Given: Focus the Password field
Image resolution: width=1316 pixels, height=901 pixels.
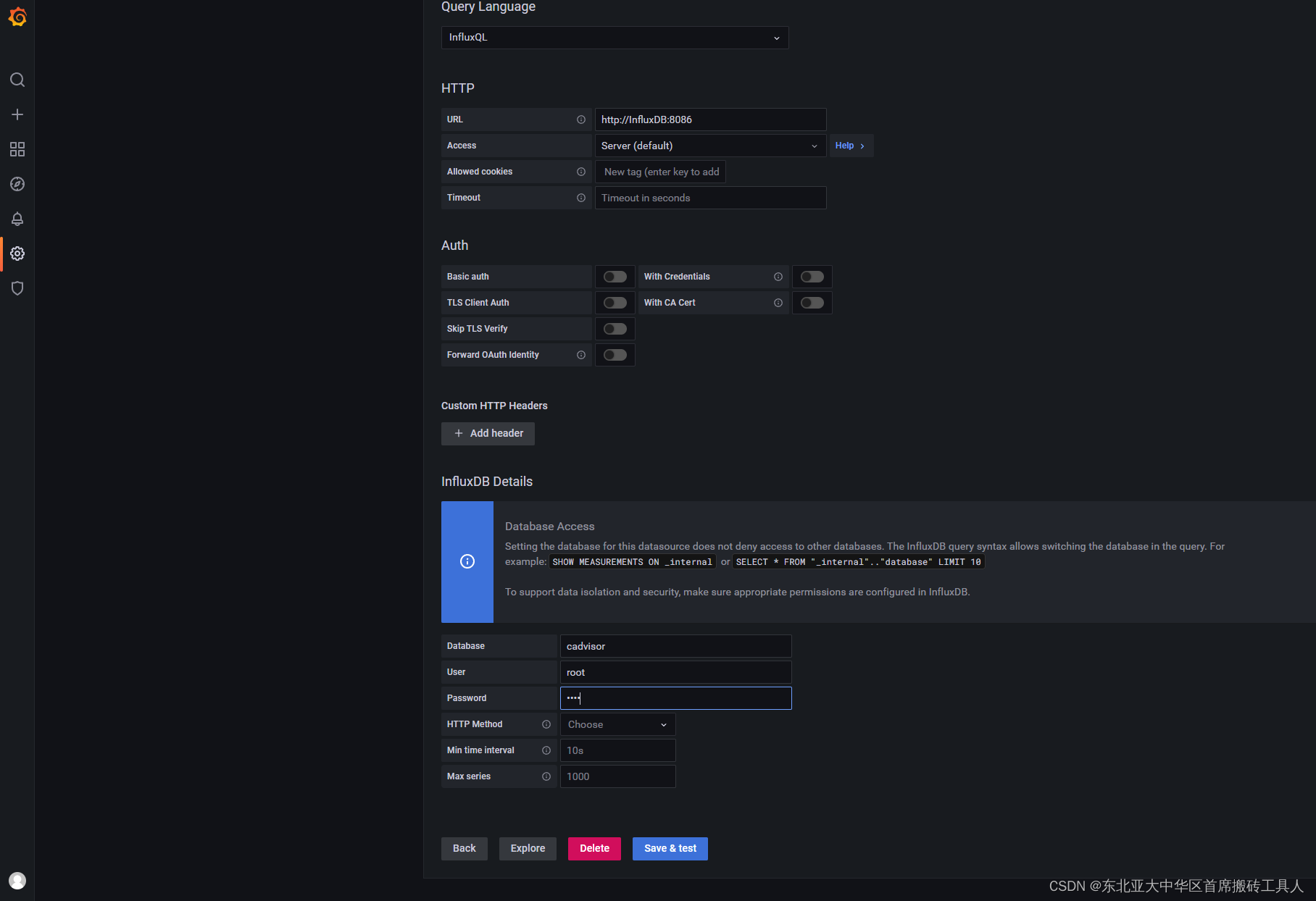Looking at the screenshot, I should pos(675,698).
